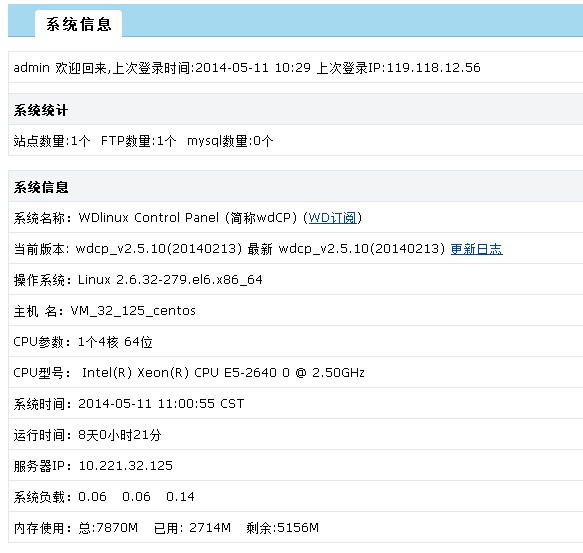Click the CPU型号 Intel Xeon E5-2640 row
Screen dimensions: 583x553
click(x=296, y=373)
